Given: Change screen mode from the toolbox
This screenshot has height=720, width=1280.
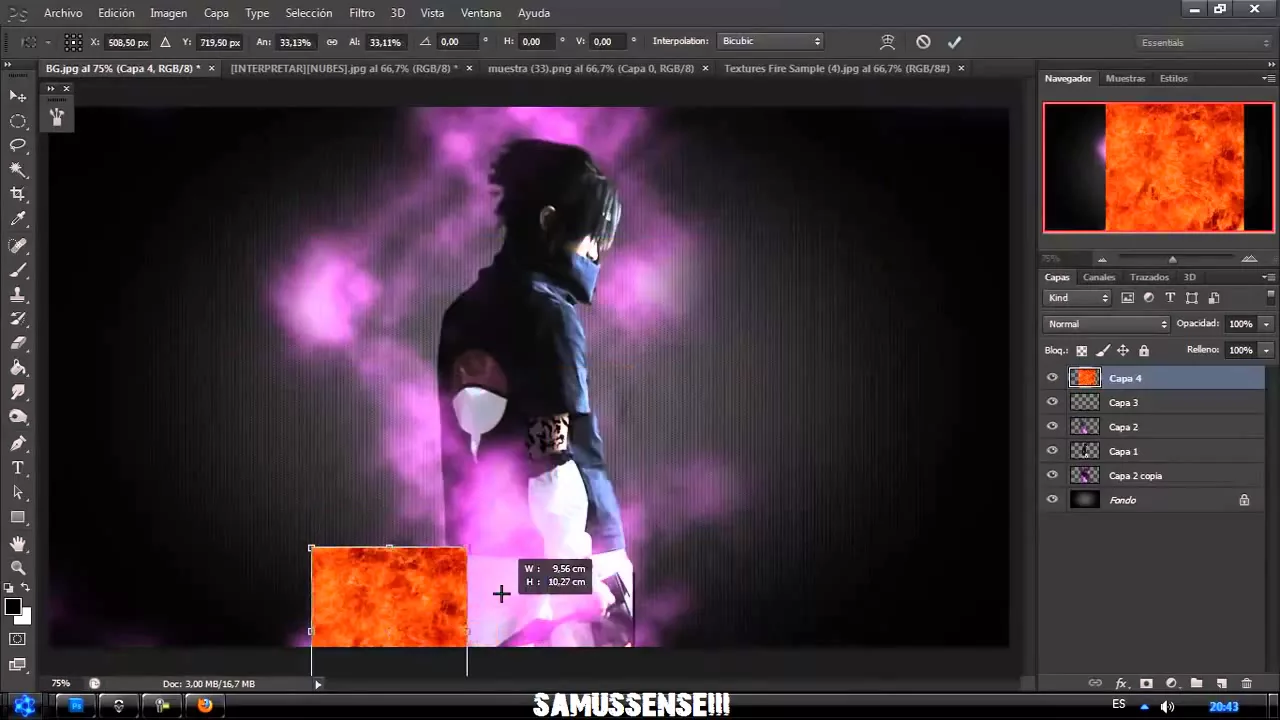Looking at the screenshot, I should click(x=18, y=664).
